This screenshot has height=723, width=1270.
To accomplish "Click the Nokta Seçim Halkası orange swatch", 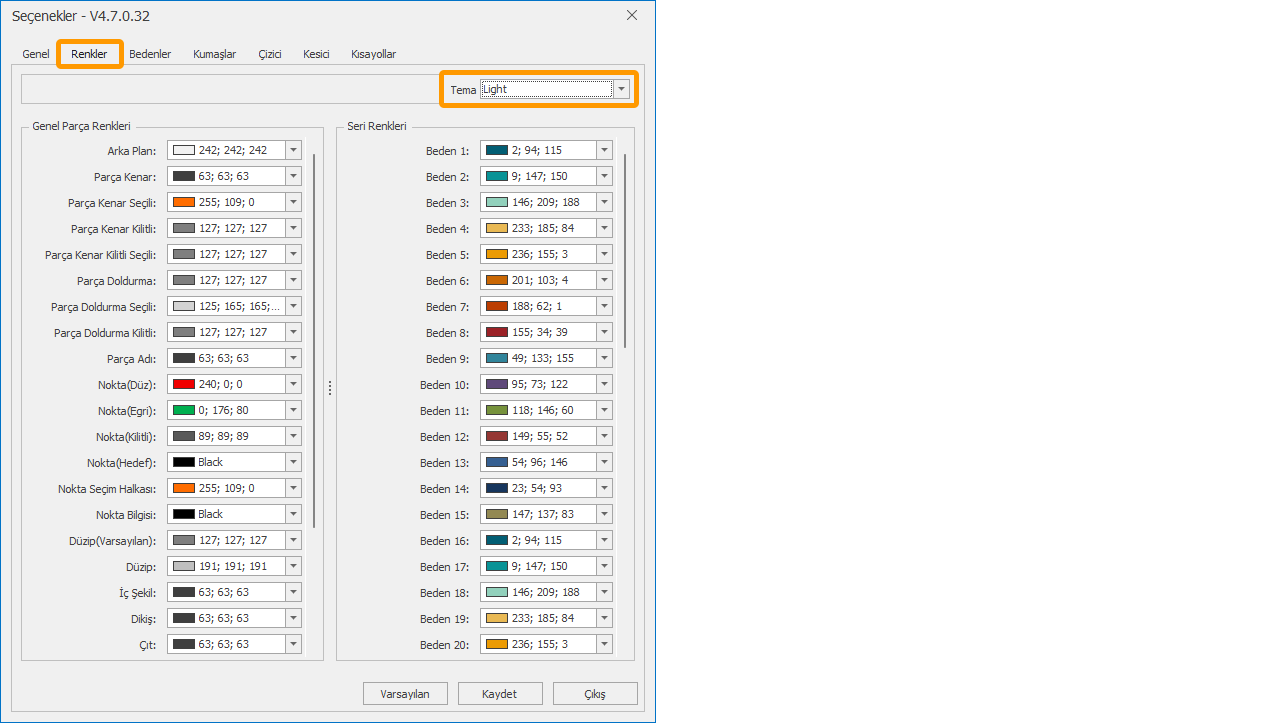I will click(183, 488).
